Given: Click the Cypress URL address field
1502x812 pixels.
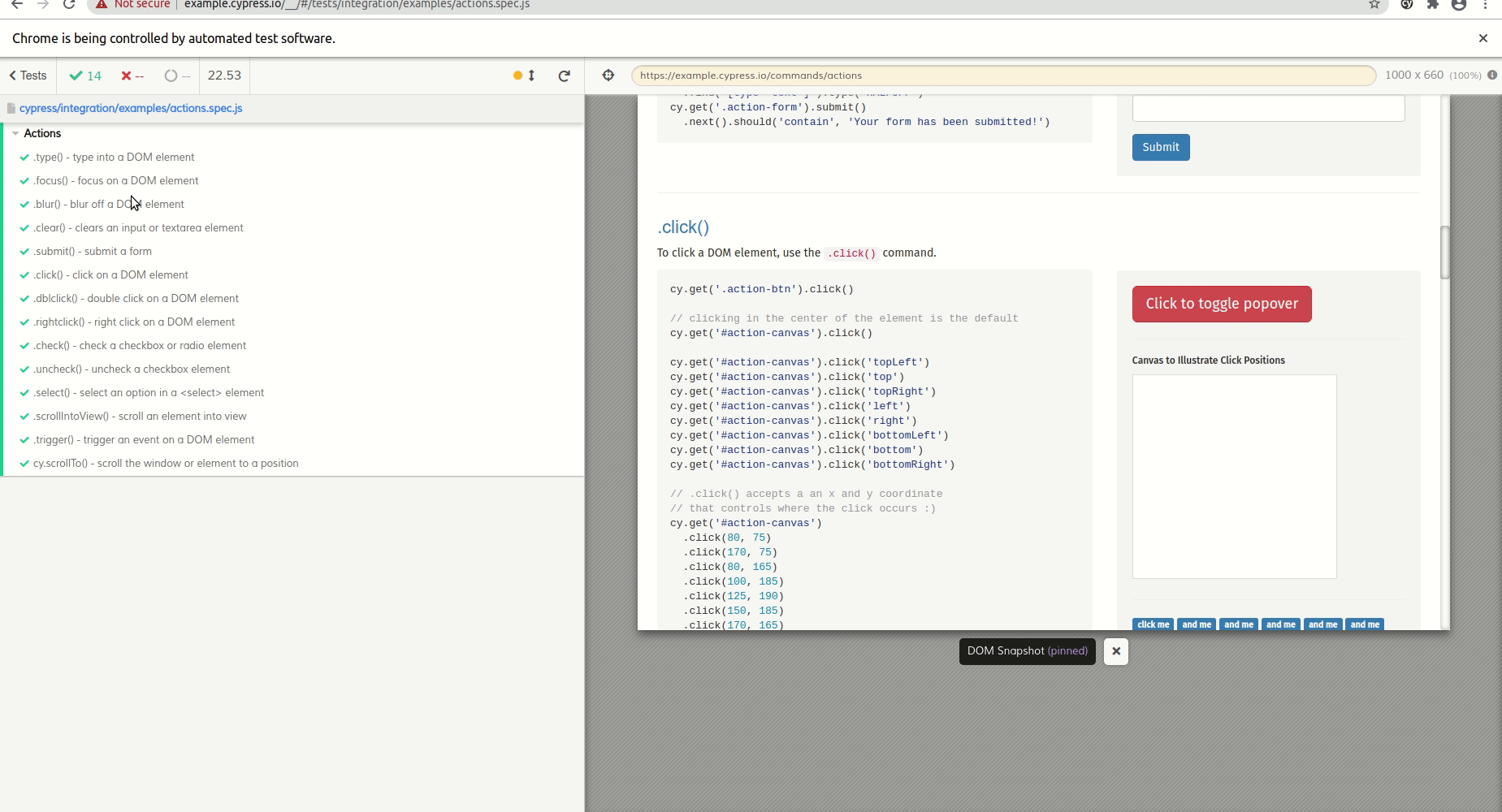Looking at the screenshot, I should coord(1003,76).
